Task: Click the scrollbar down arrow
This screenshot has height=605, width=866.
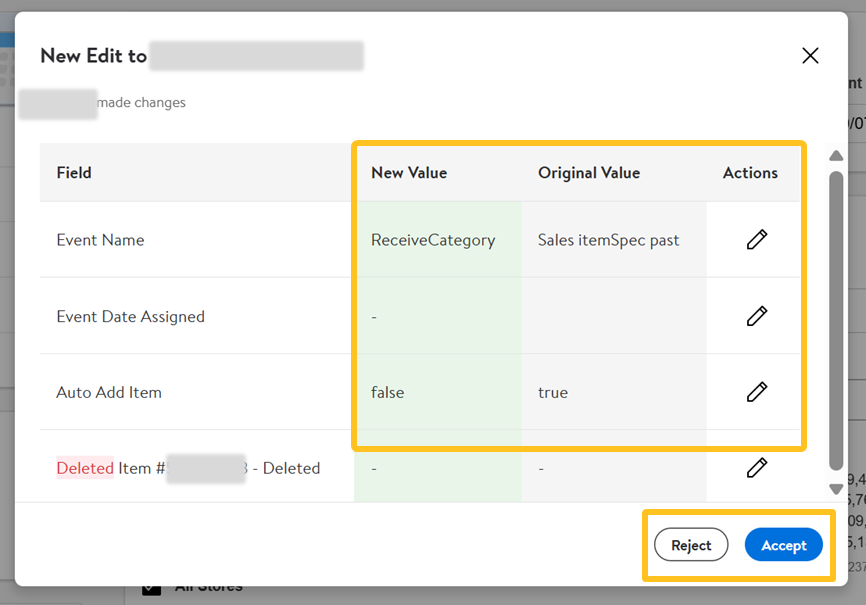Action: pos(836,489)
